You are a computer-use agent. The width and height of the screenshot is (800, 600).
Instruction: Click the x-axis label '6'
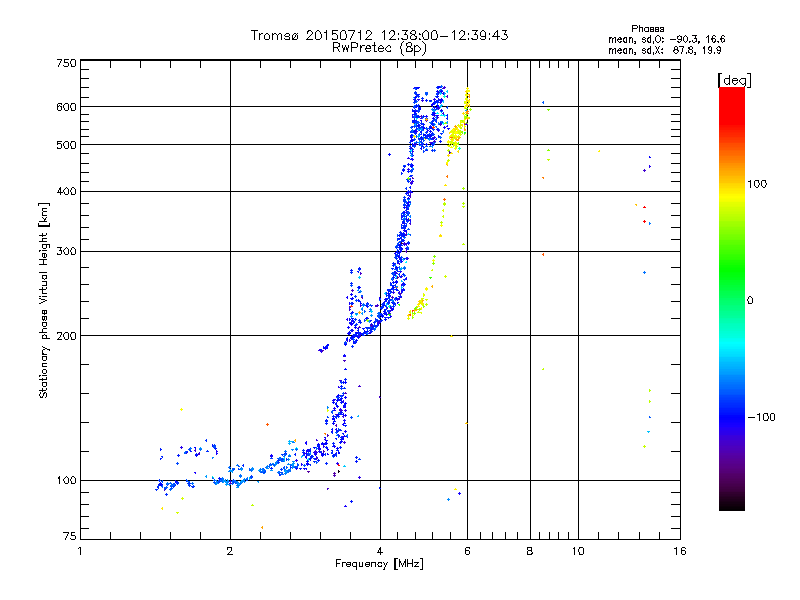[x=467, y=551]
